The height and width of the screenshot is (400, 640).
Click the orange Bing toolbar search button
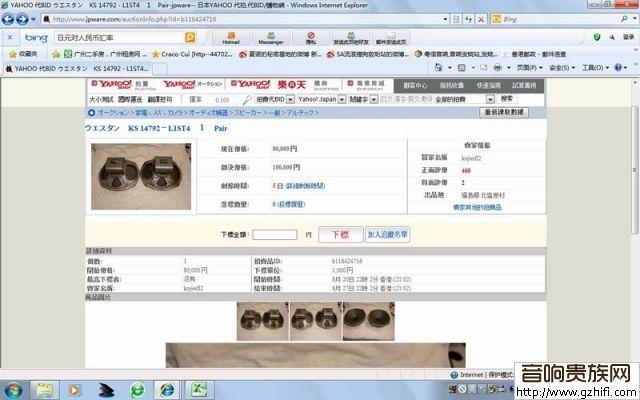point(190,38)
